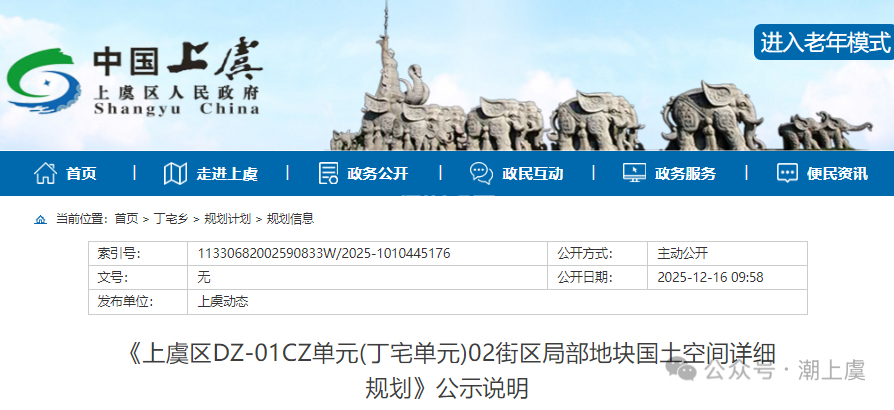
Task: Navigate to 规划计划 breadcrumb link
Action: [x=227, y=219]
